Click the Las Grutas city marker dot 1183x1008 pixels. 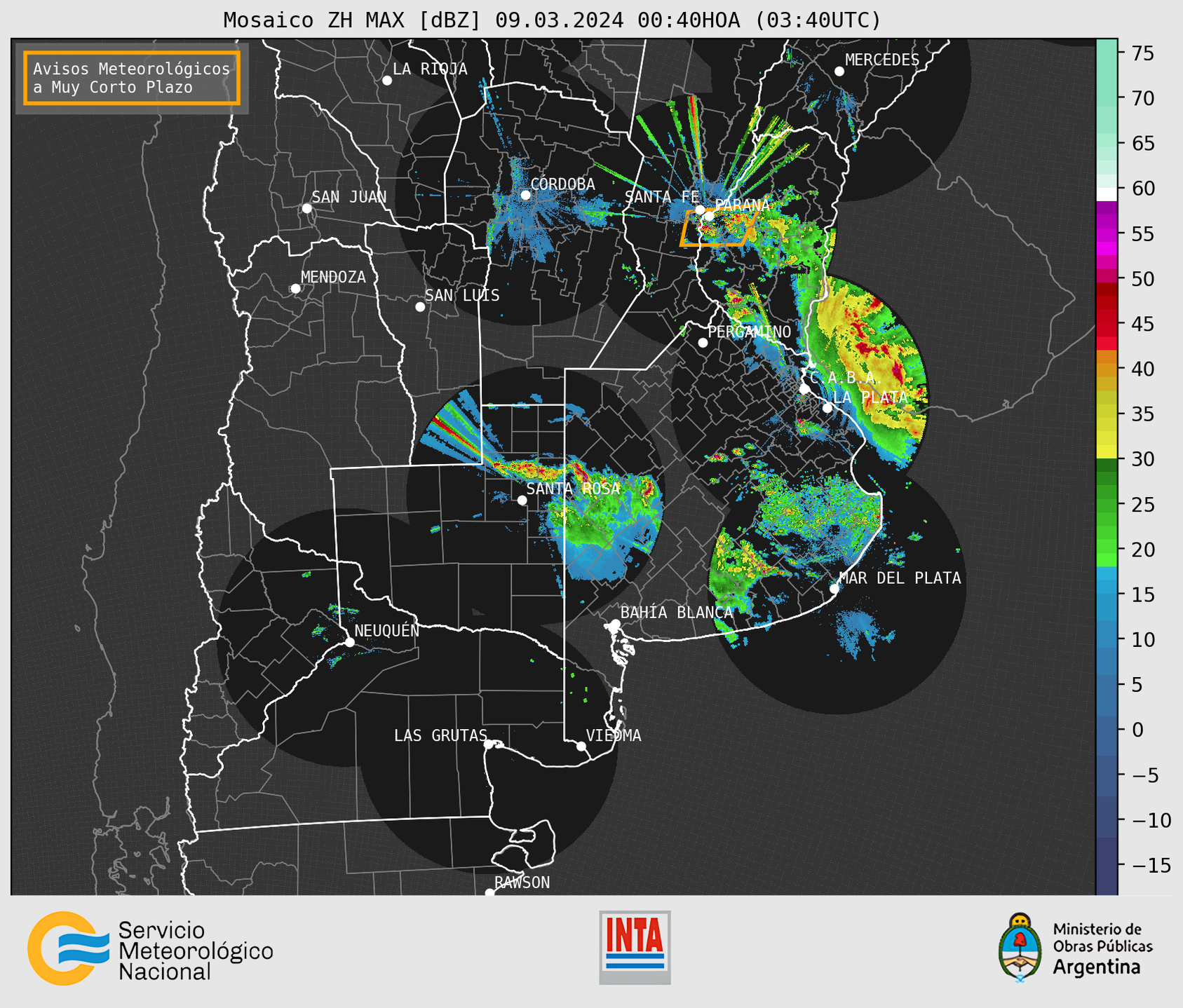(489, 744)
